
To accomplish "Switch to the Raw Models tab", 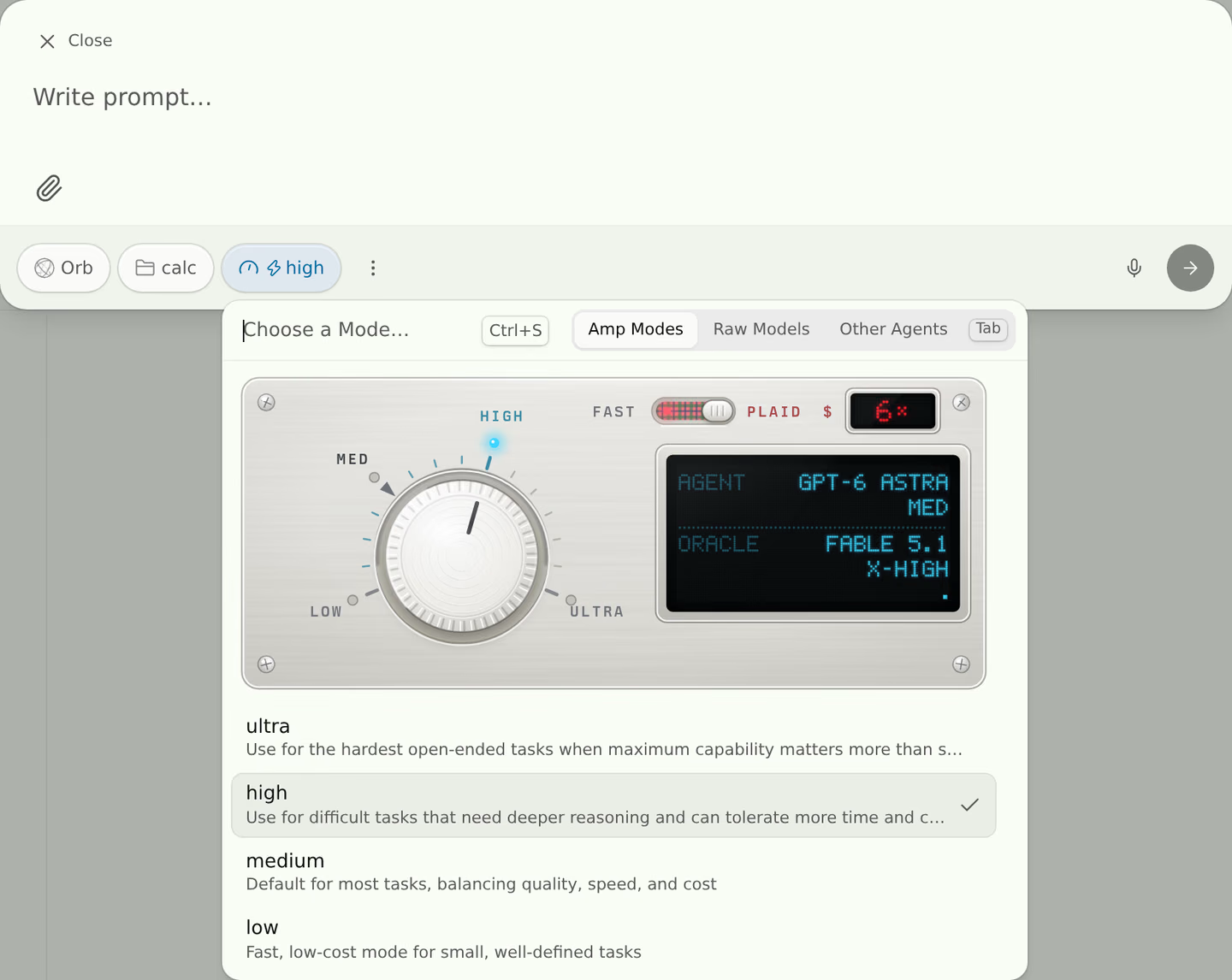I will click(x=761, y=329).
